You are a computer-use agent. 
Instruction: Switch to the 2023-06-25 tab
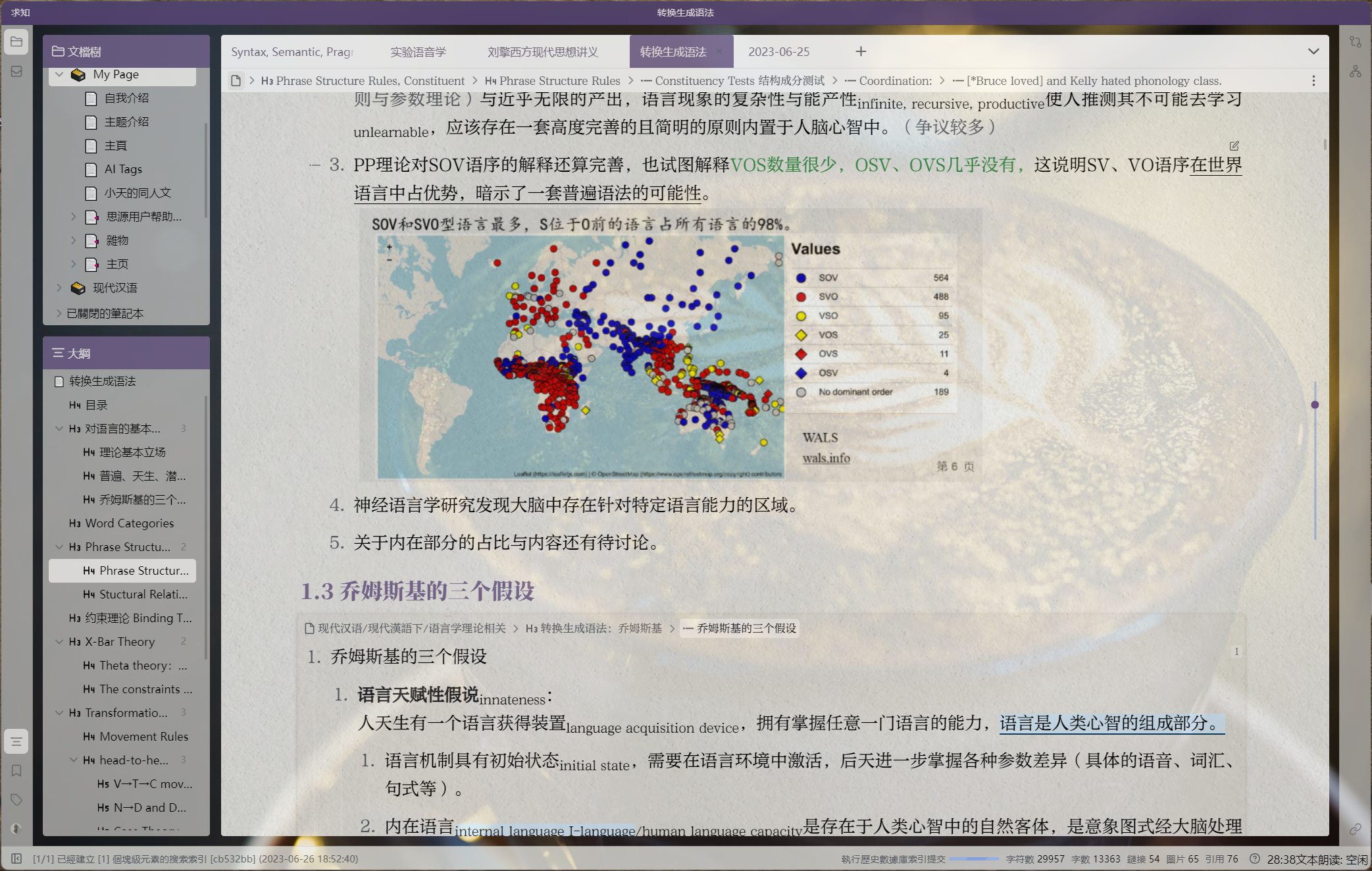[778, 52]
